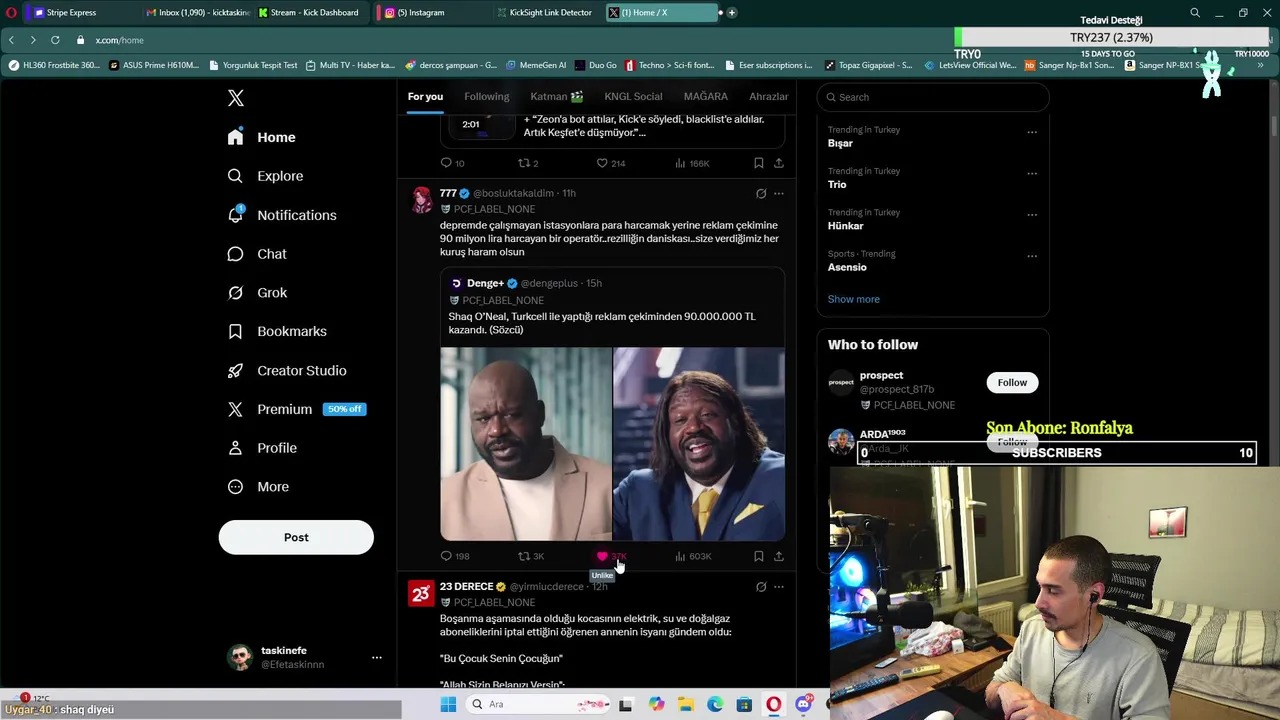Share the top post with 166K views
The height and width of the screenshot is (720, 1280).
click(x=779, y=163)
